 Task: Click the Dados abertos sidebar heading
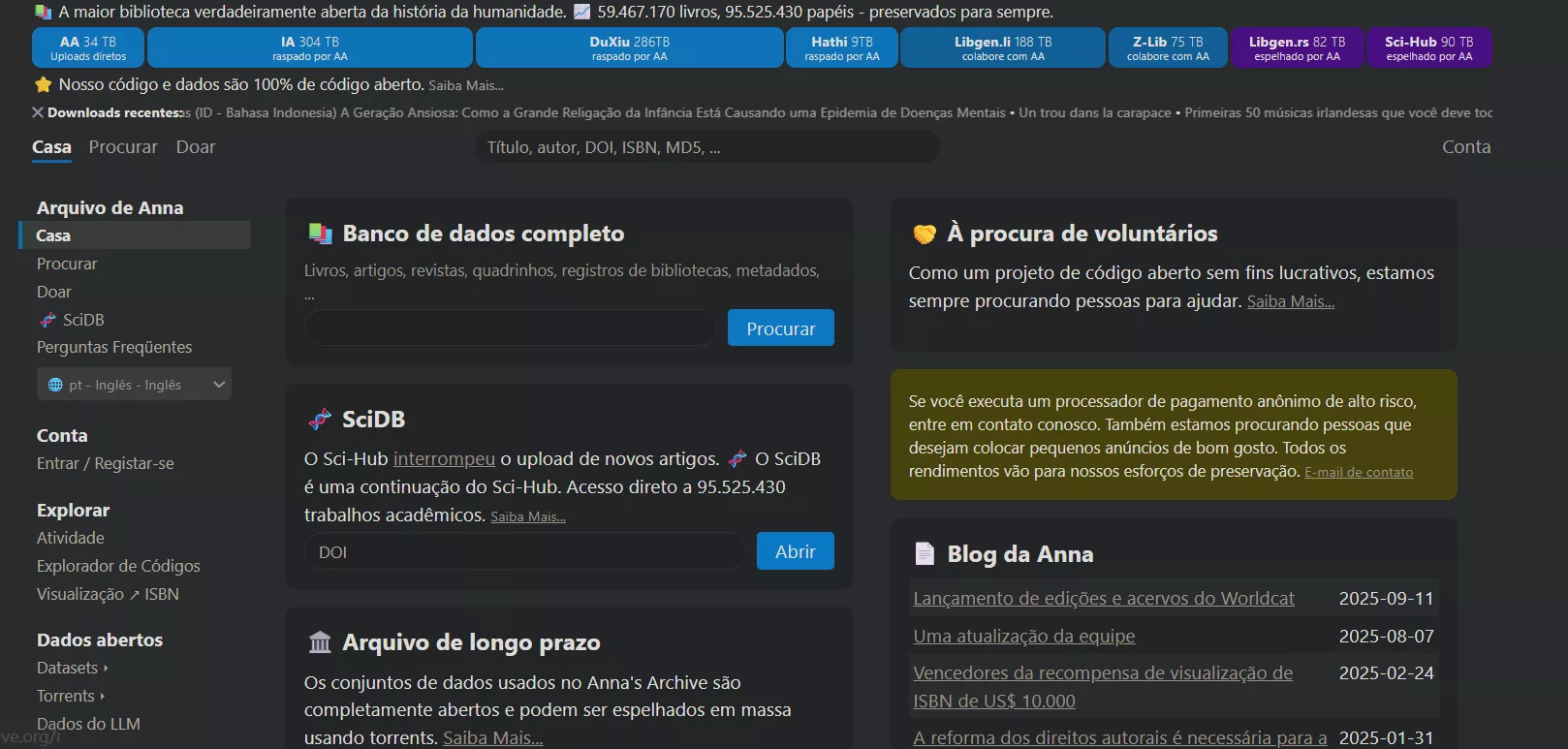(x=100, y=640)
